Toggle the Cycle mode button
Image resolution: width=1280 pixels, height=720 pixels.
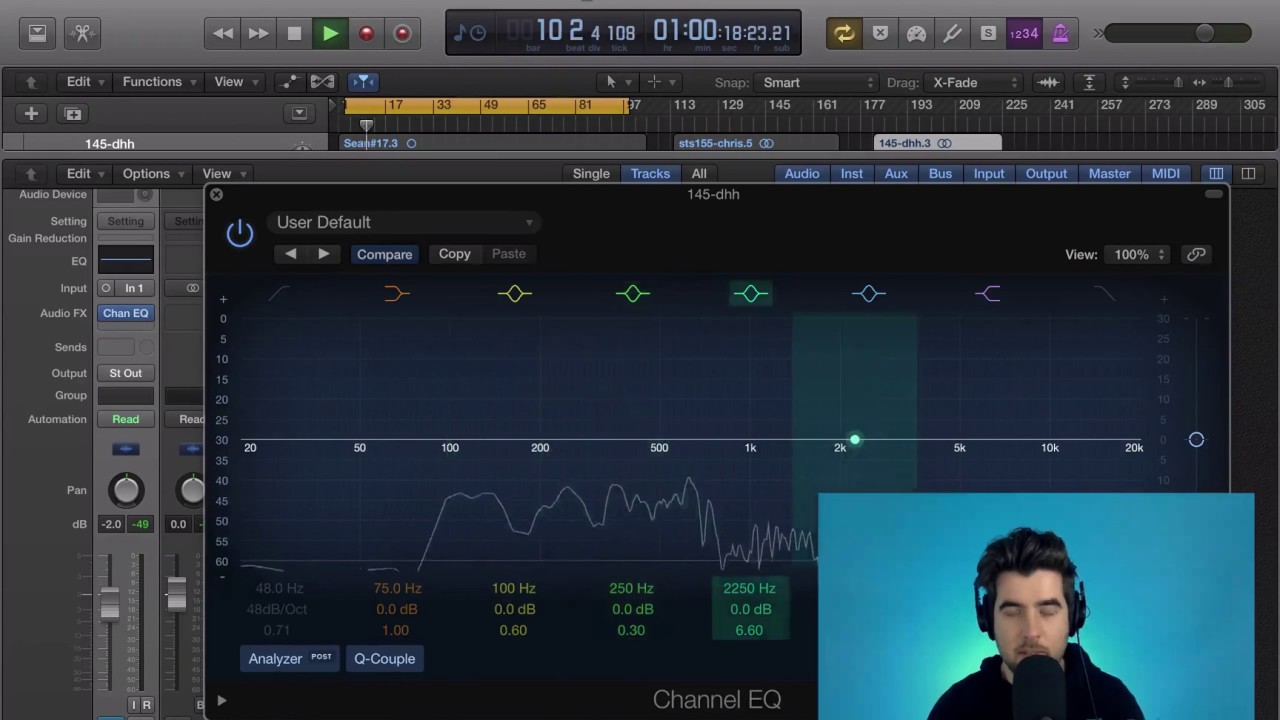[x=844, y=33]
